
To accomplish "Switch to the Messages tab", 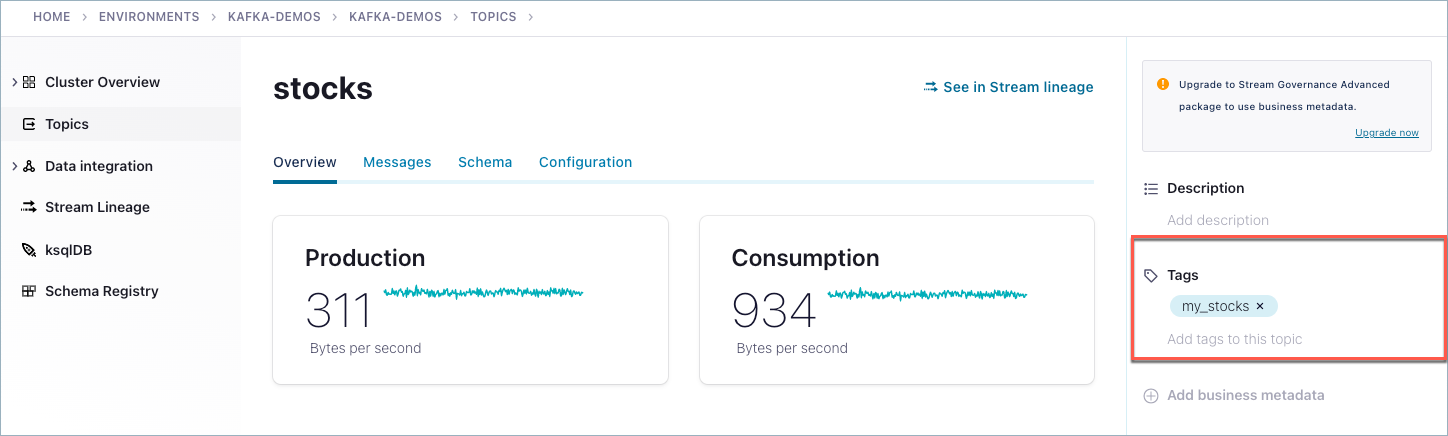I will [x=397, y=162].
